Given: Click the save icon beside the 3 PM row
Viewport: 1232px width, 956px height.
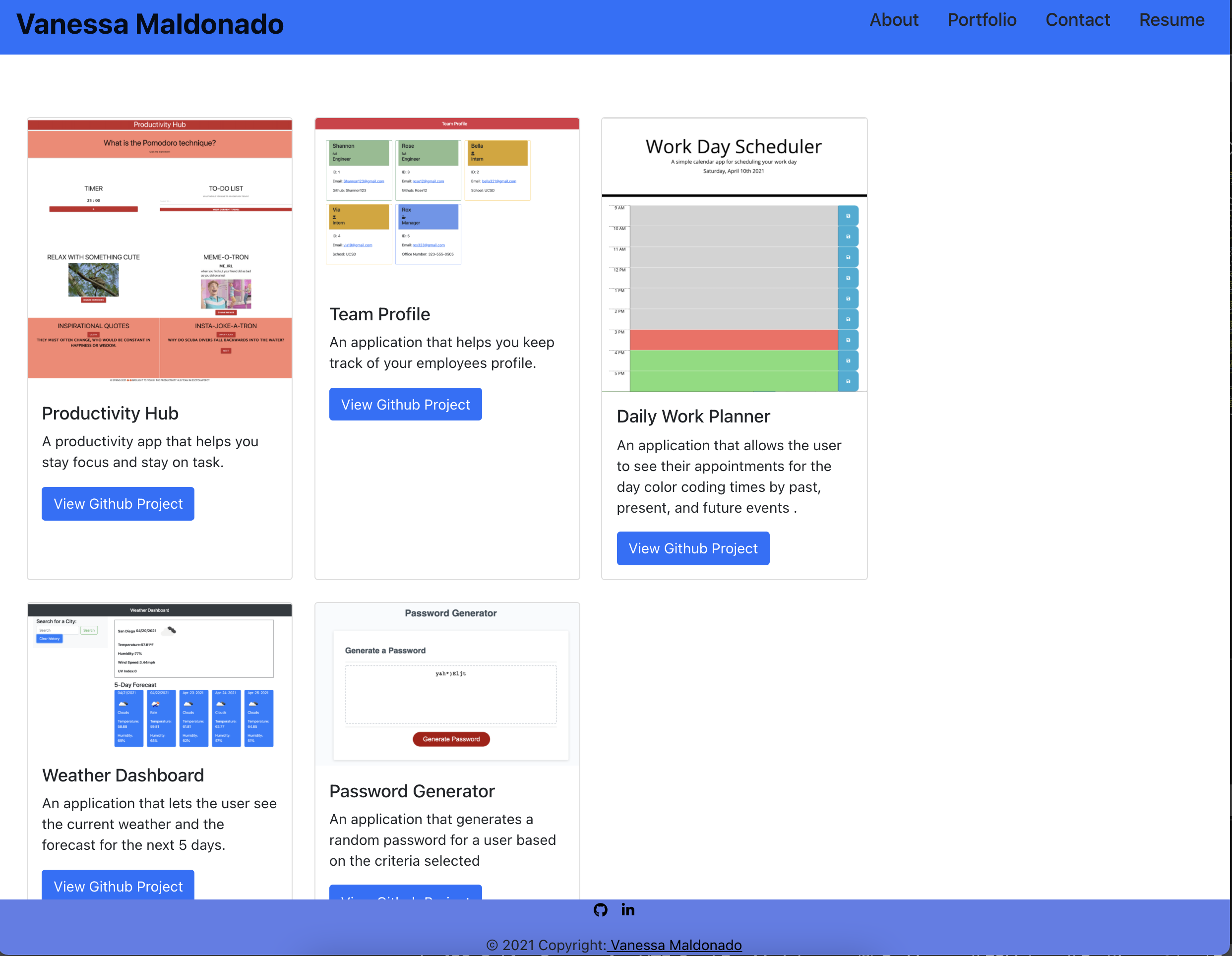Looking at the screenshot, I should [848, 339].
